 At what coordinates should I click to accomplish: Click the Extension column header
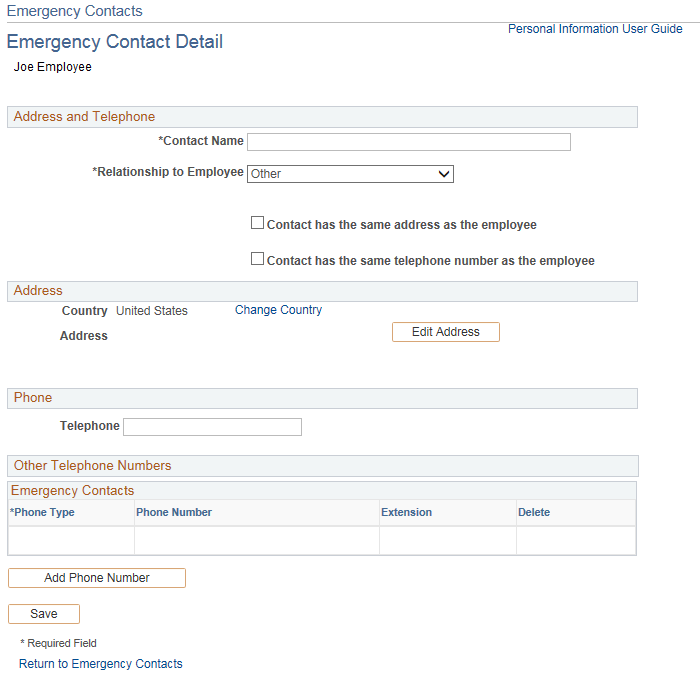click(x=406, y=512)
